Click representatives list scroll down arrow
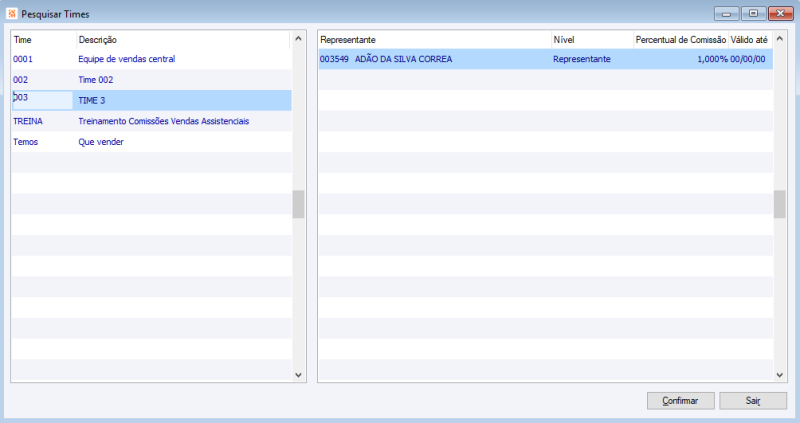The image size is (800, 423). tap(780, 375)
